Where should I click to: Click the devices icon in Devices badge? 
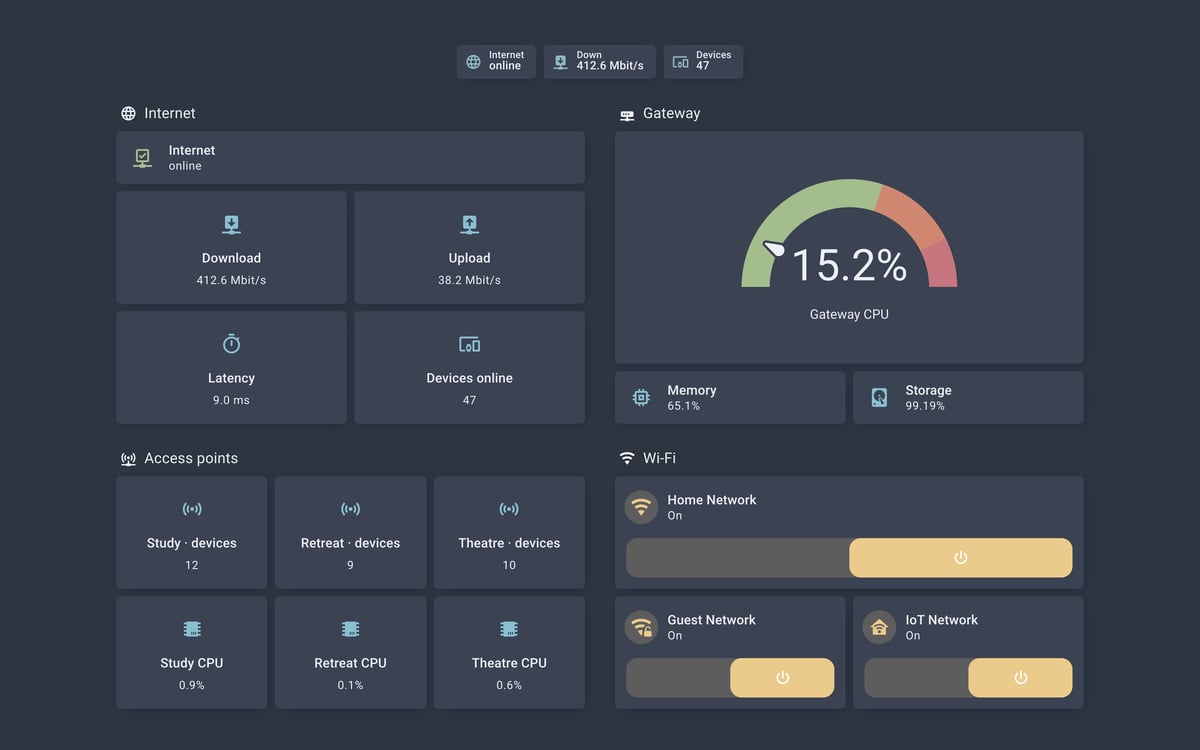coord(681,62)
